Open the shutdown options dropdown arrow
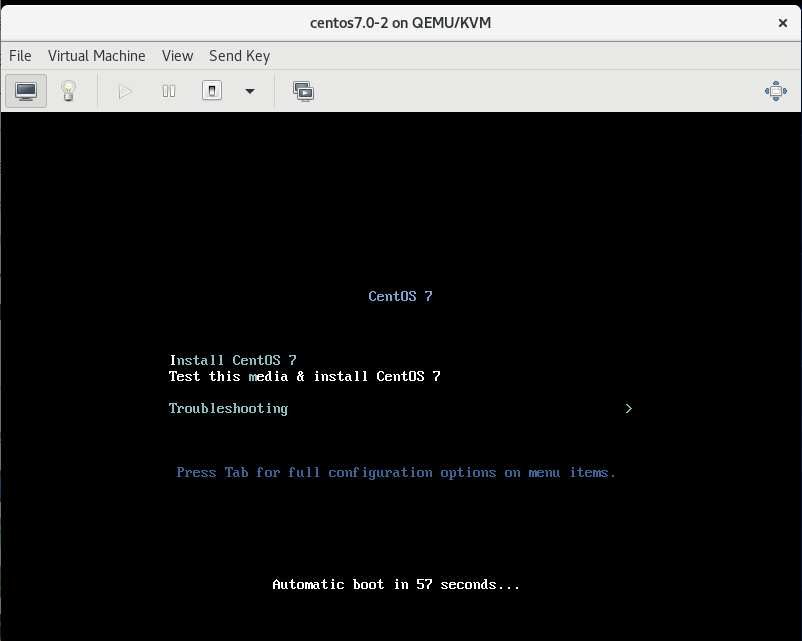Viewport: 802px width, 641px height. coord(250,91)
